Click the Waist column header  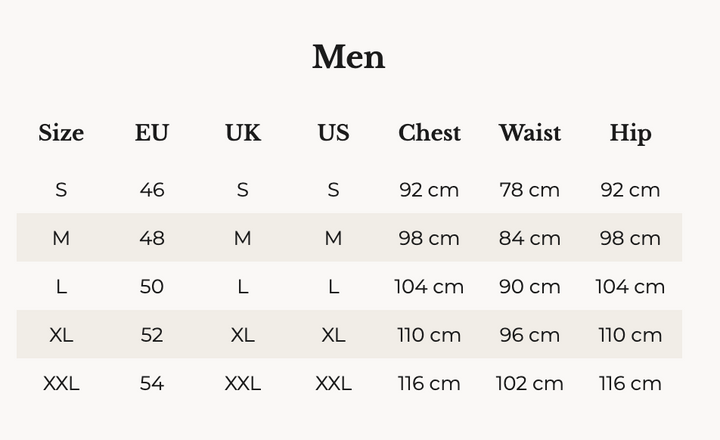pos(529,133)
